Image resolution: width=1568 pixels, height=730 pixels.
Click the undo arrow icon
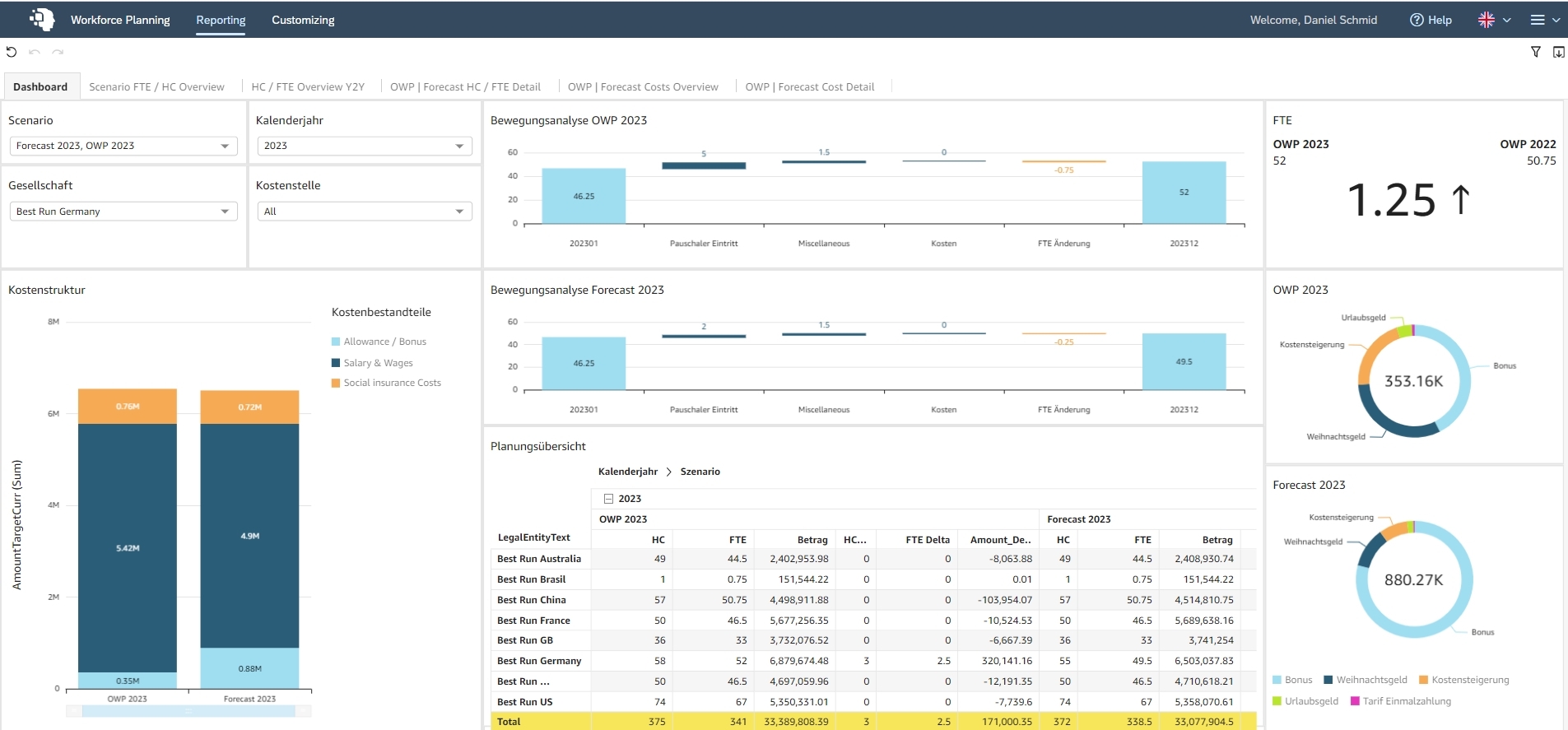(x=35, y=52)
